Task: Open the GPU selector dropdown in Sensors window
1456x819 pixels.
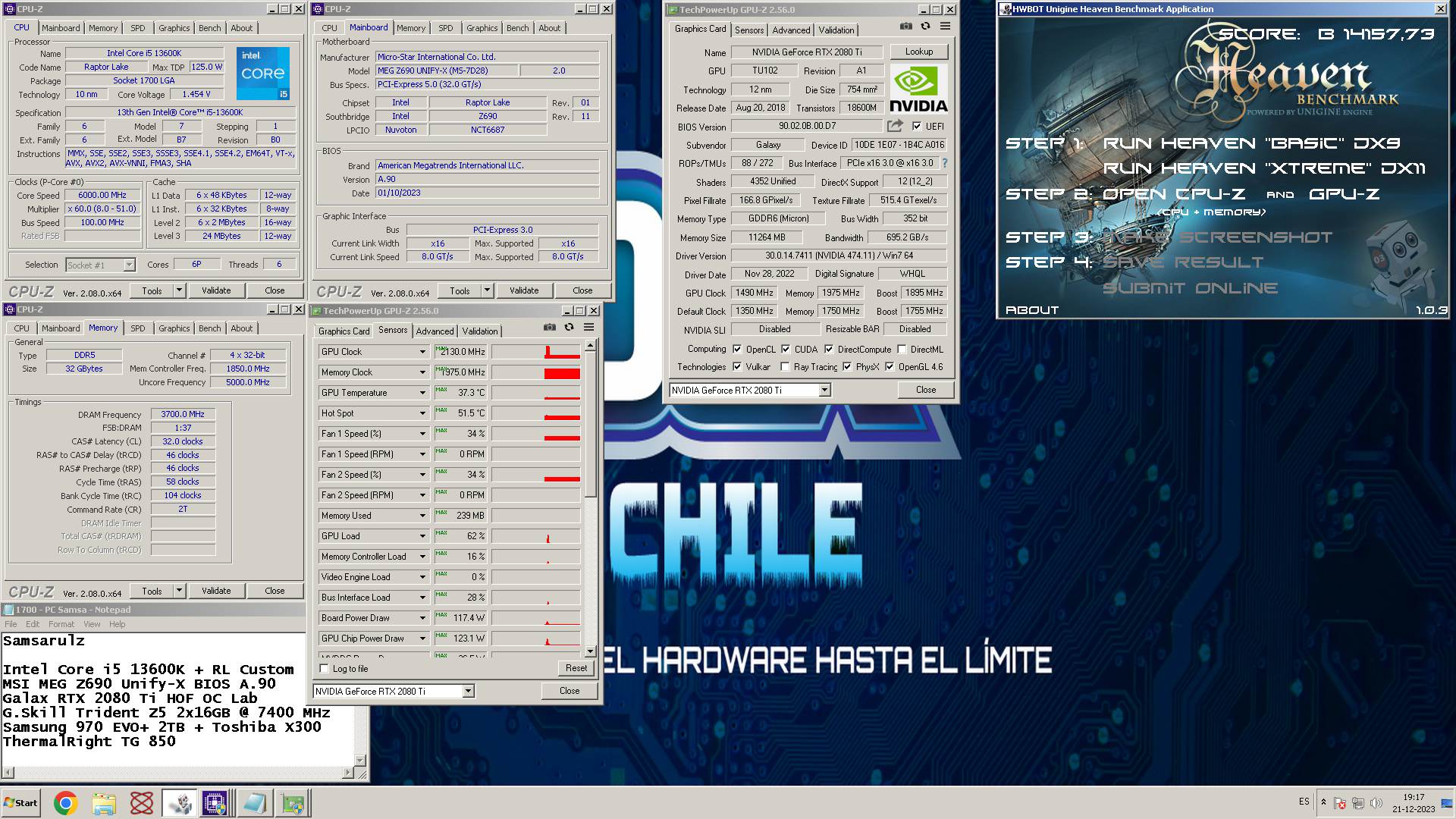Action: click(x=468, y=691)
